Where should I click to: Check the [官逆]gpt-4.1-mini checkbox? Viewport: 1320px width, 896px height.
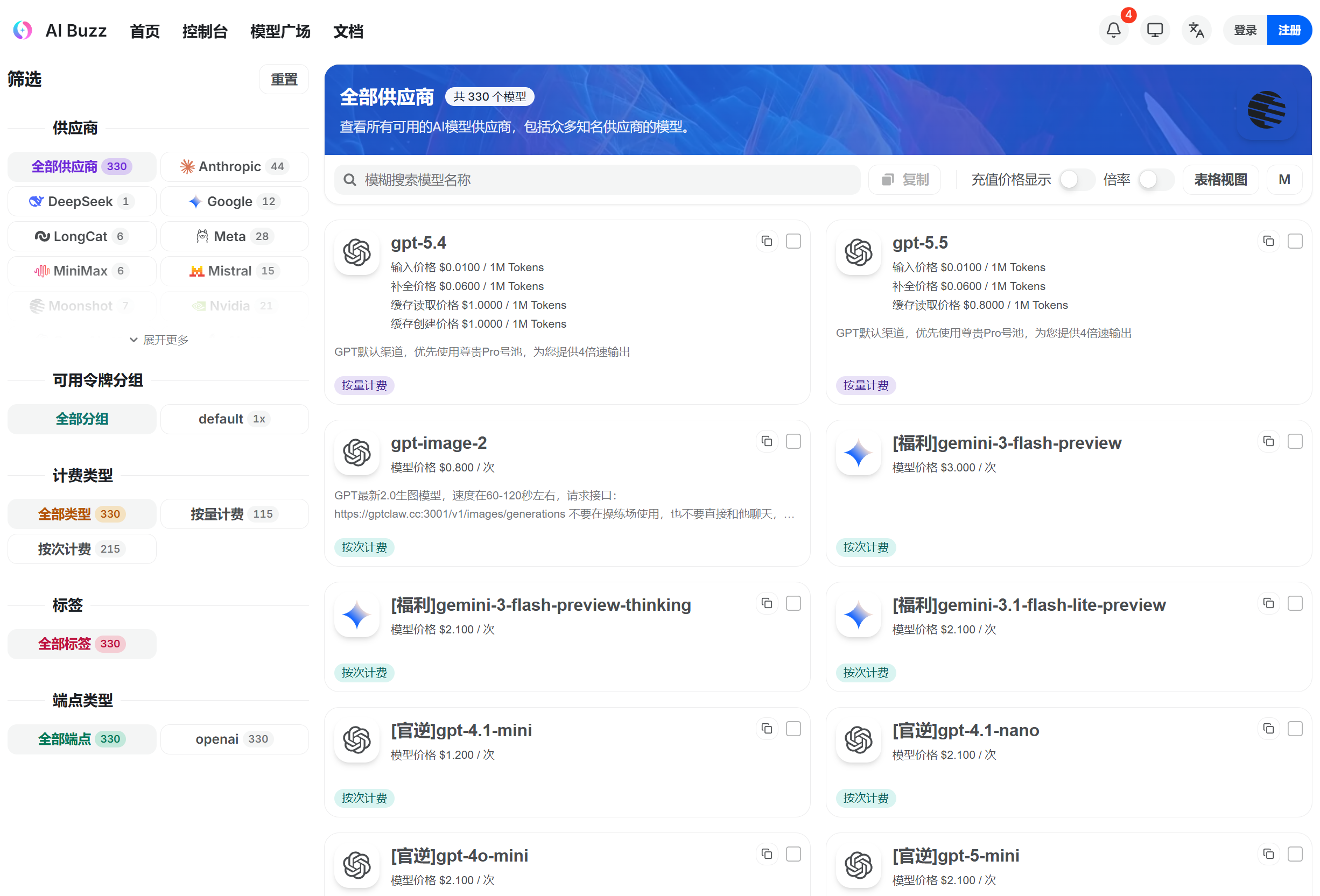794,729
